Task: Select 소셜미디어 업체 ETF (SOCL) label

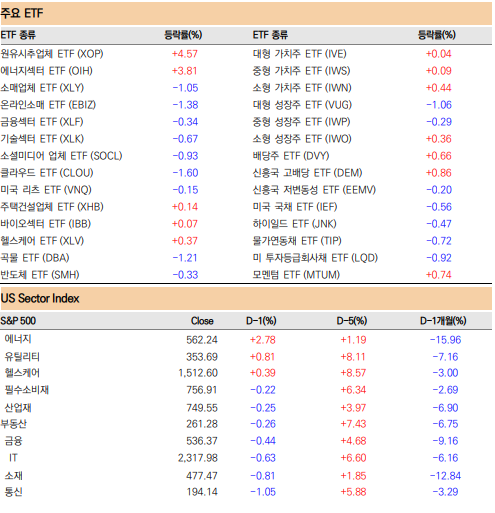Action: point(61,156)
